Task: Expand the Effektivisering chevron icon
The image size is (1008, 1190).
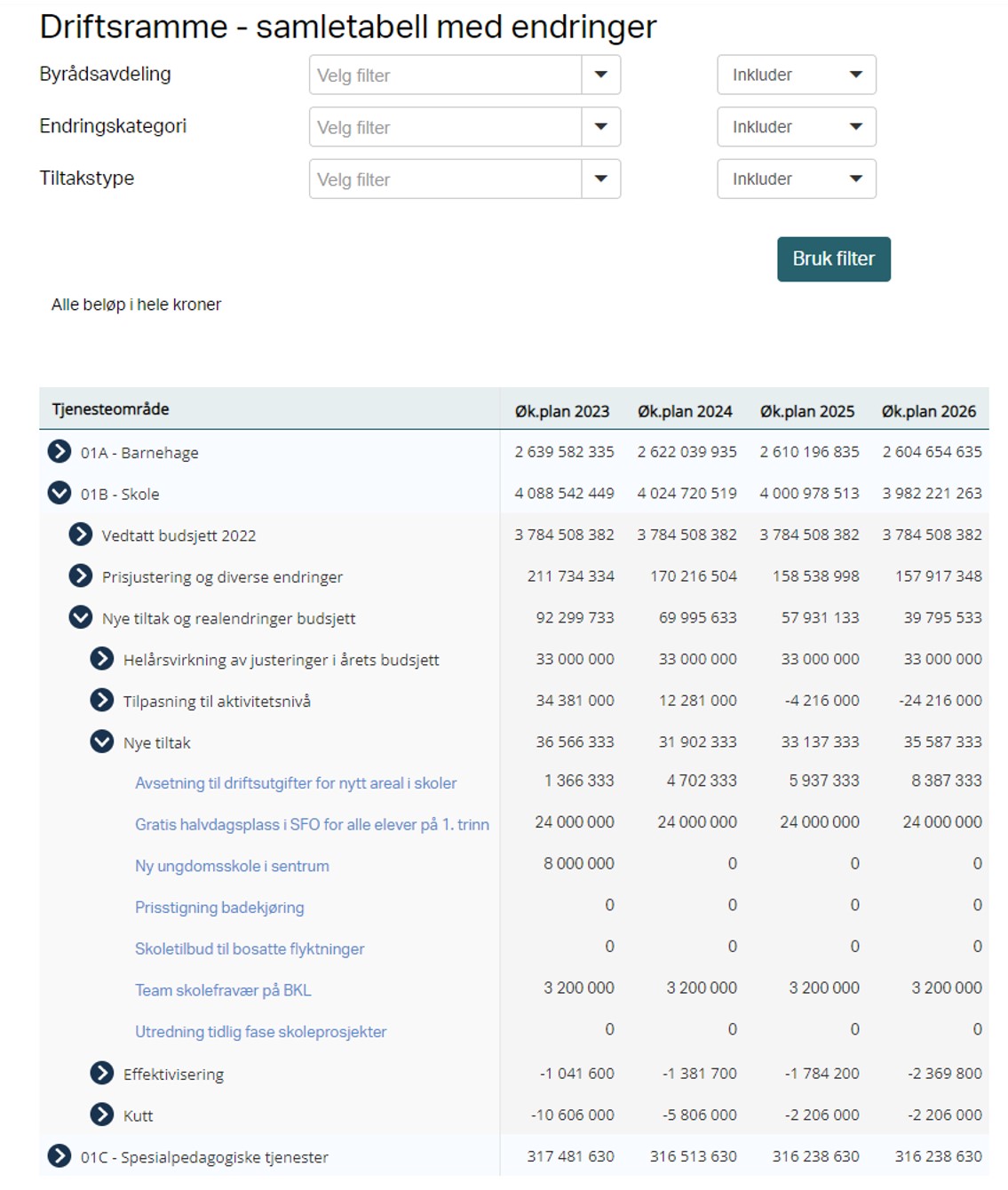Action: pos(102,1074)
